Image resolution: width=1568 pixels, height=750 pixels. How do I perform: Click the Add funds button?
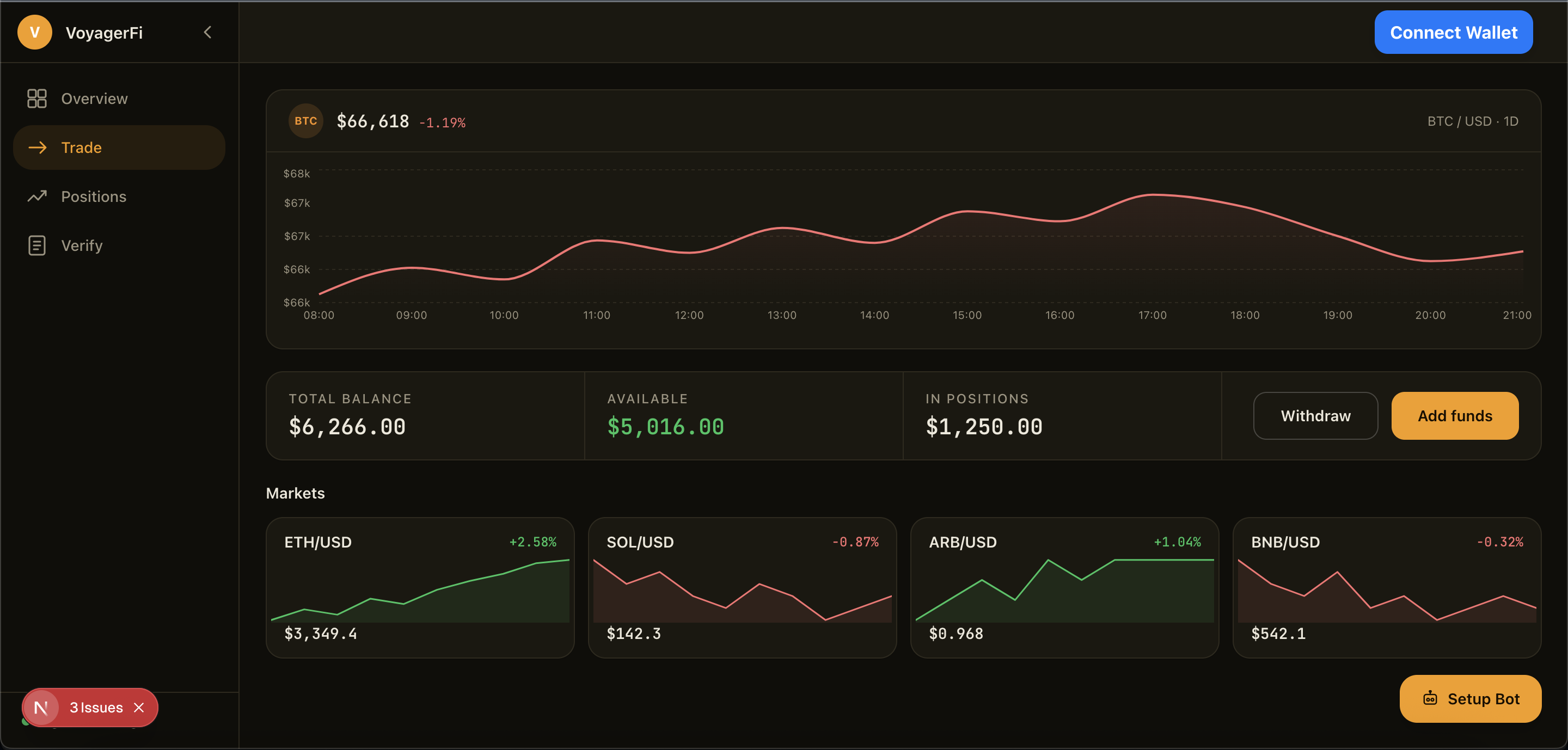point(1455,415)
